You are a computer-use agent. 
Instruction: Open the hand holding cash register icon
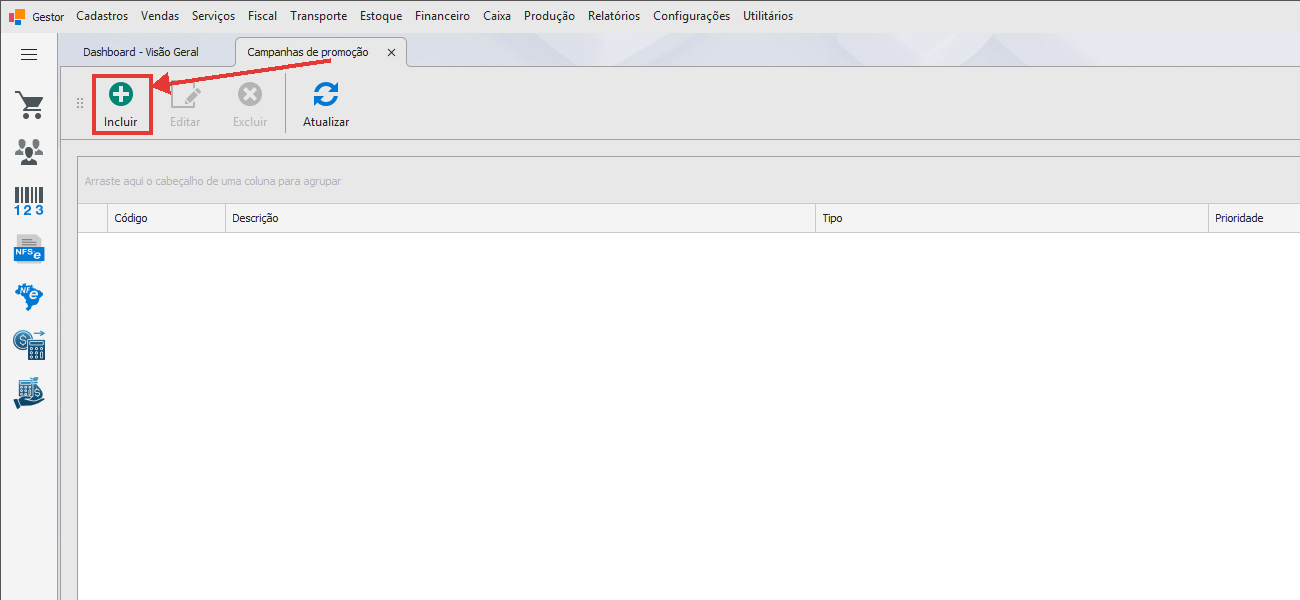[29, 393]
